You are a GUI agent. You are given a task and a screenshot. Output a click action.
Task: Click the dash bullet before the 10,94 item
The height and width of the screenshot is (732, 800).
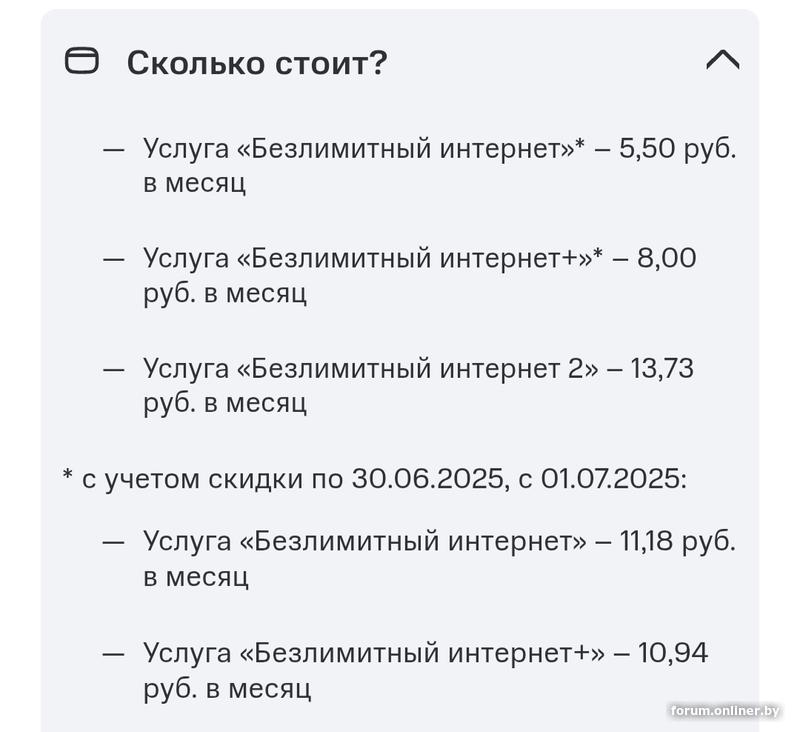[x=114, y=655]
